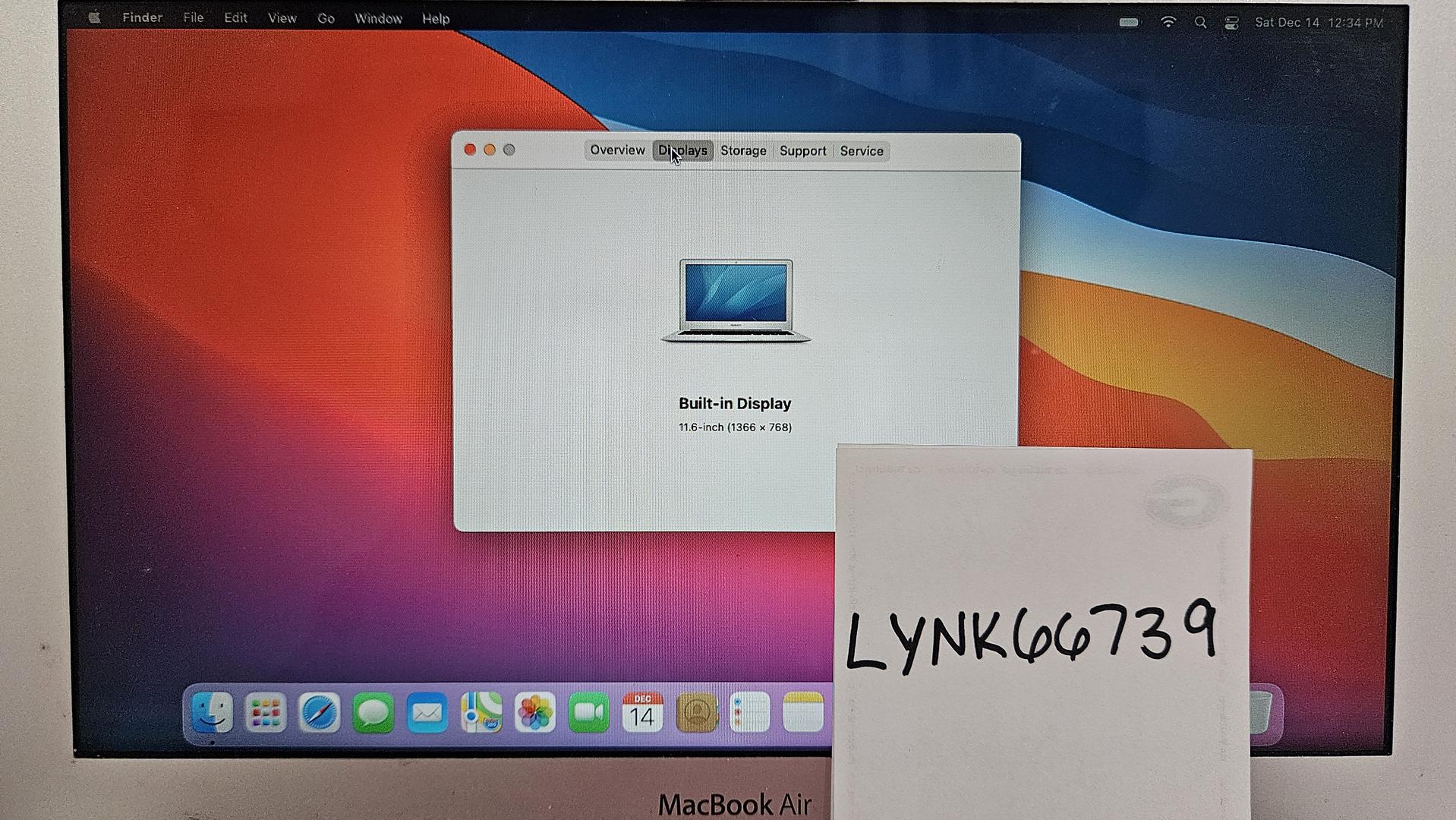Open Reminders from the Dock
The width and height of the screenshot is (1456, 820).
pos(750,712)
